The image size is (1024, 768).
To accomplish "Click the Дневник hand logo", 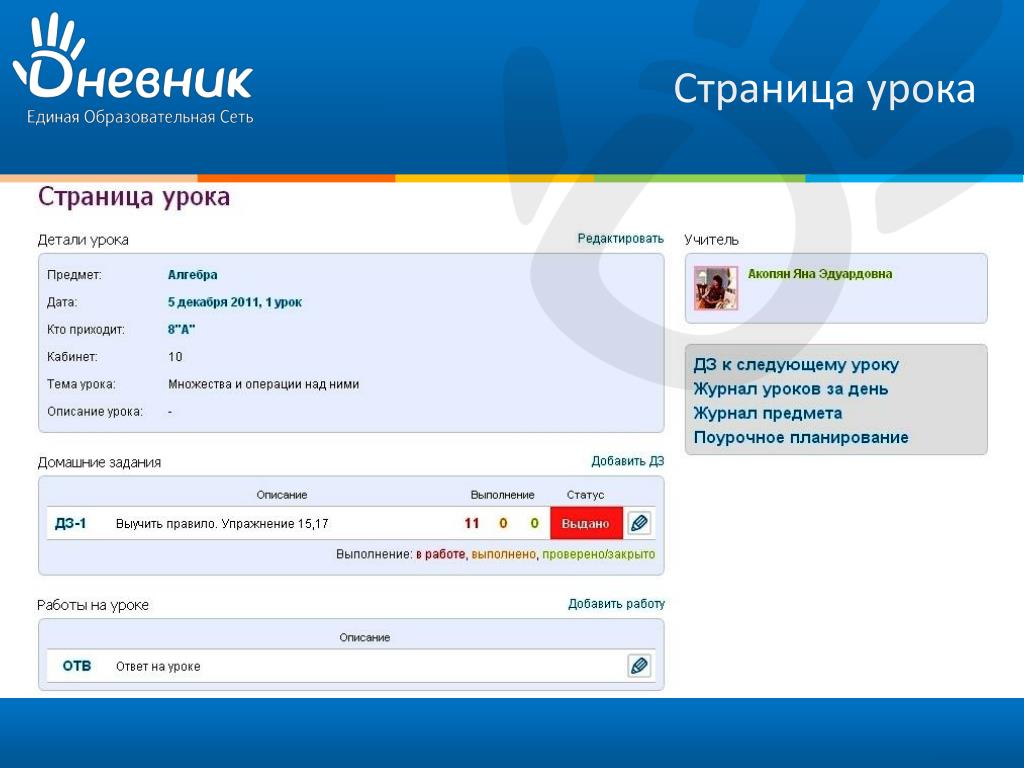I will click(133, 57).
